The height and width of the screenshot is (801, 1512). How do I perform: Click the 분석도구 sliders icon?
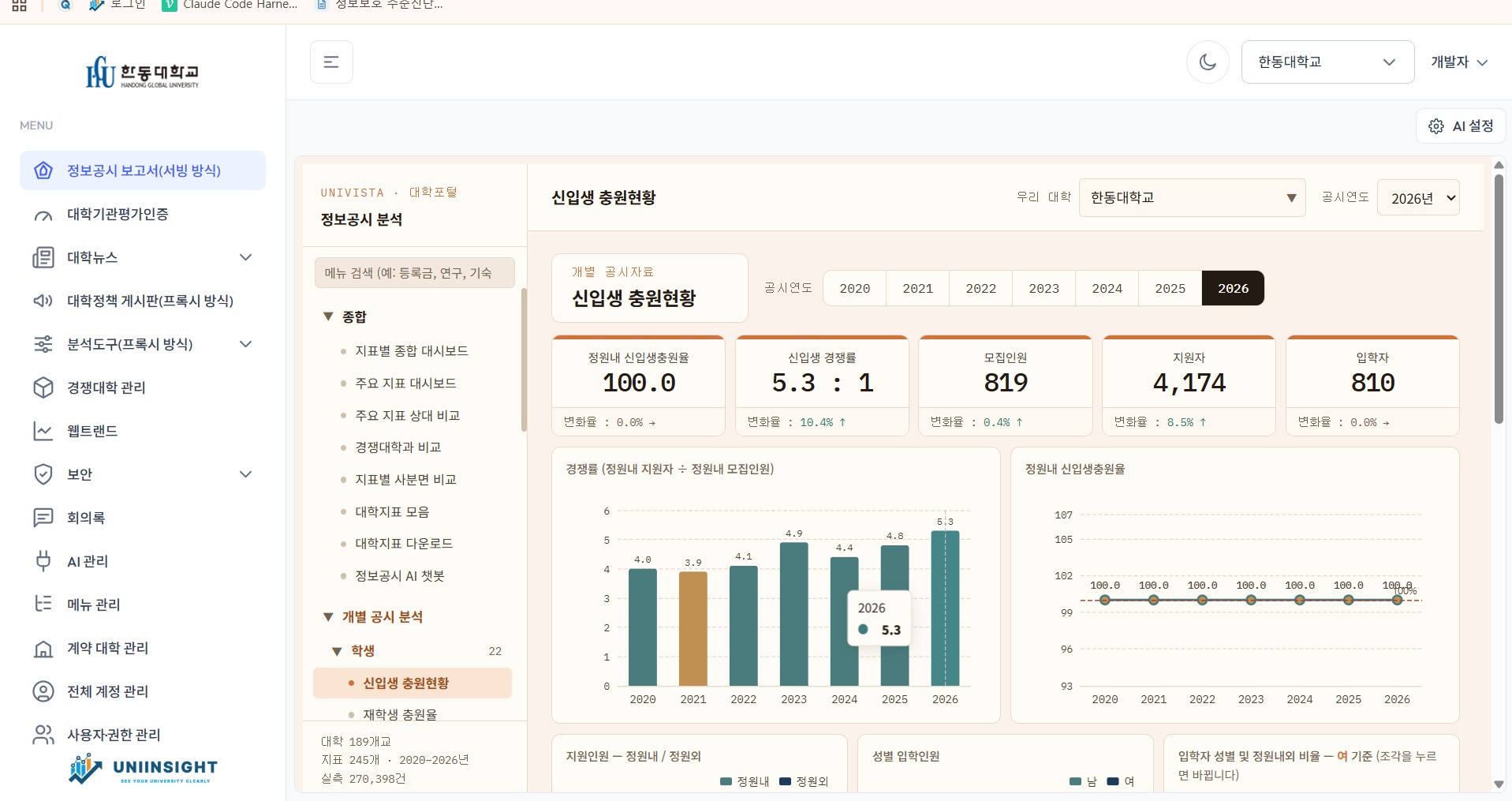[43, 344]
